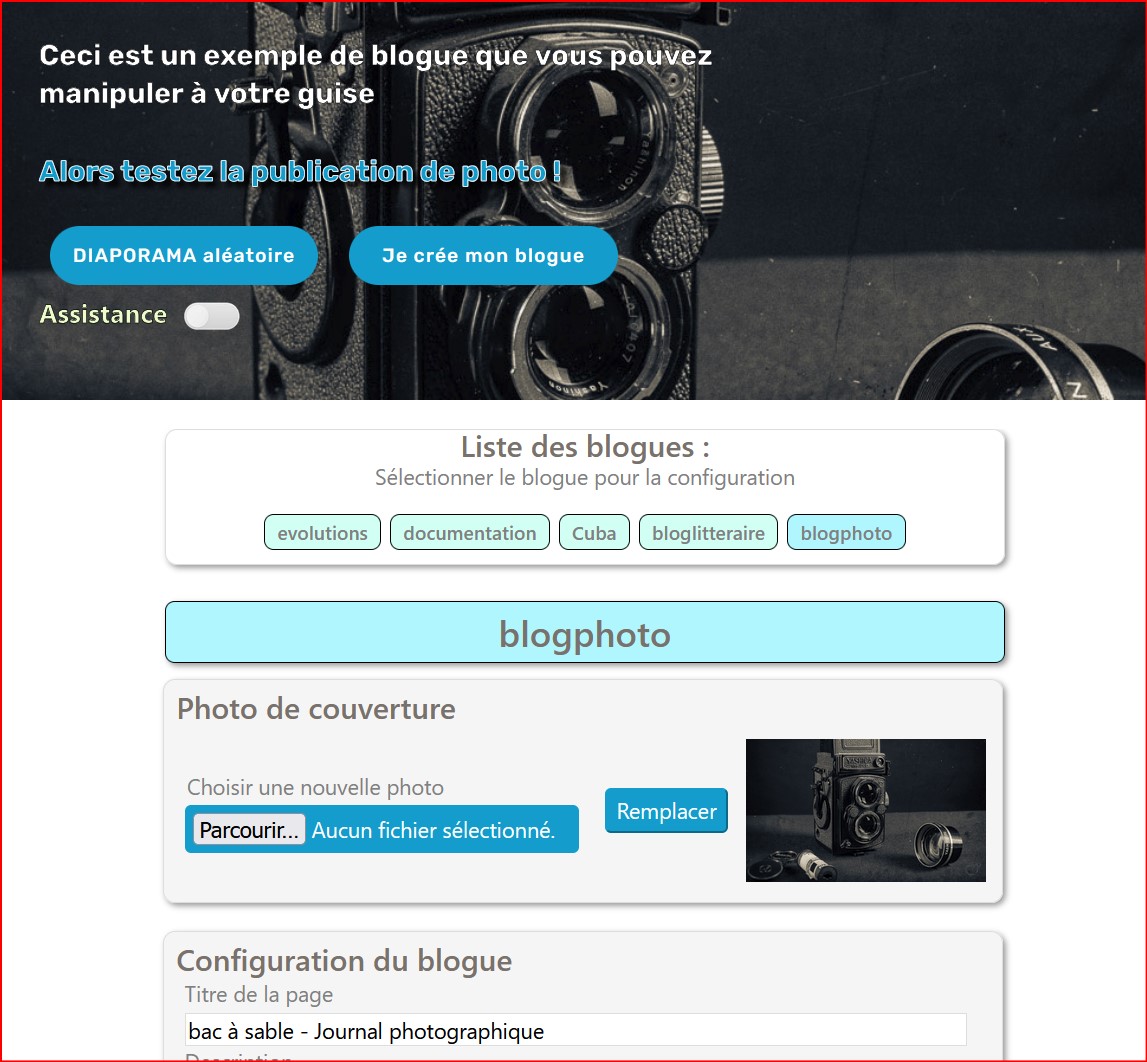This screenshot has width=1147, height=1062.
Task: Focus the Titre de la page field
Action: click(x=575, y=1030)
